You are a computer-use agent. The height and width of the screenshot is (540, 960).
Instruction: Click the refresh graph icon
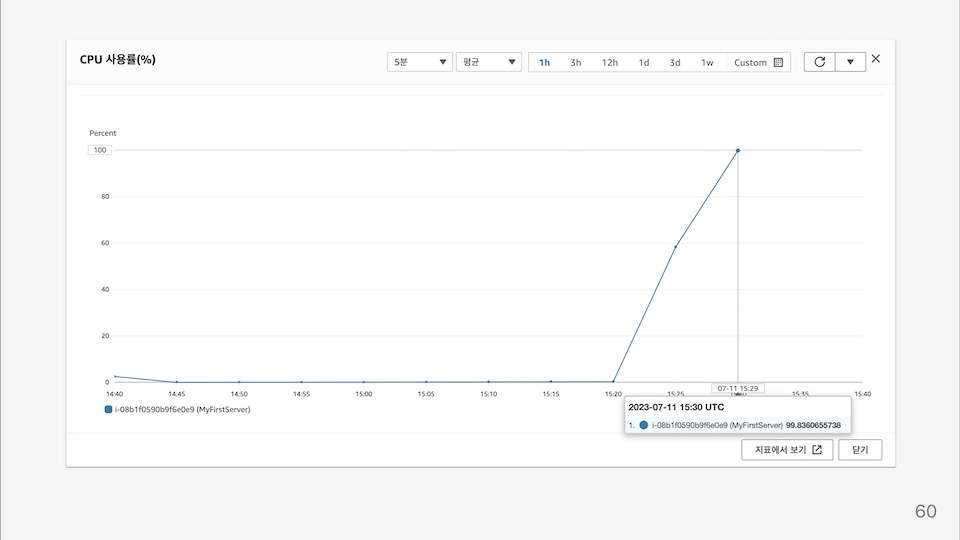tap(819, 62)
